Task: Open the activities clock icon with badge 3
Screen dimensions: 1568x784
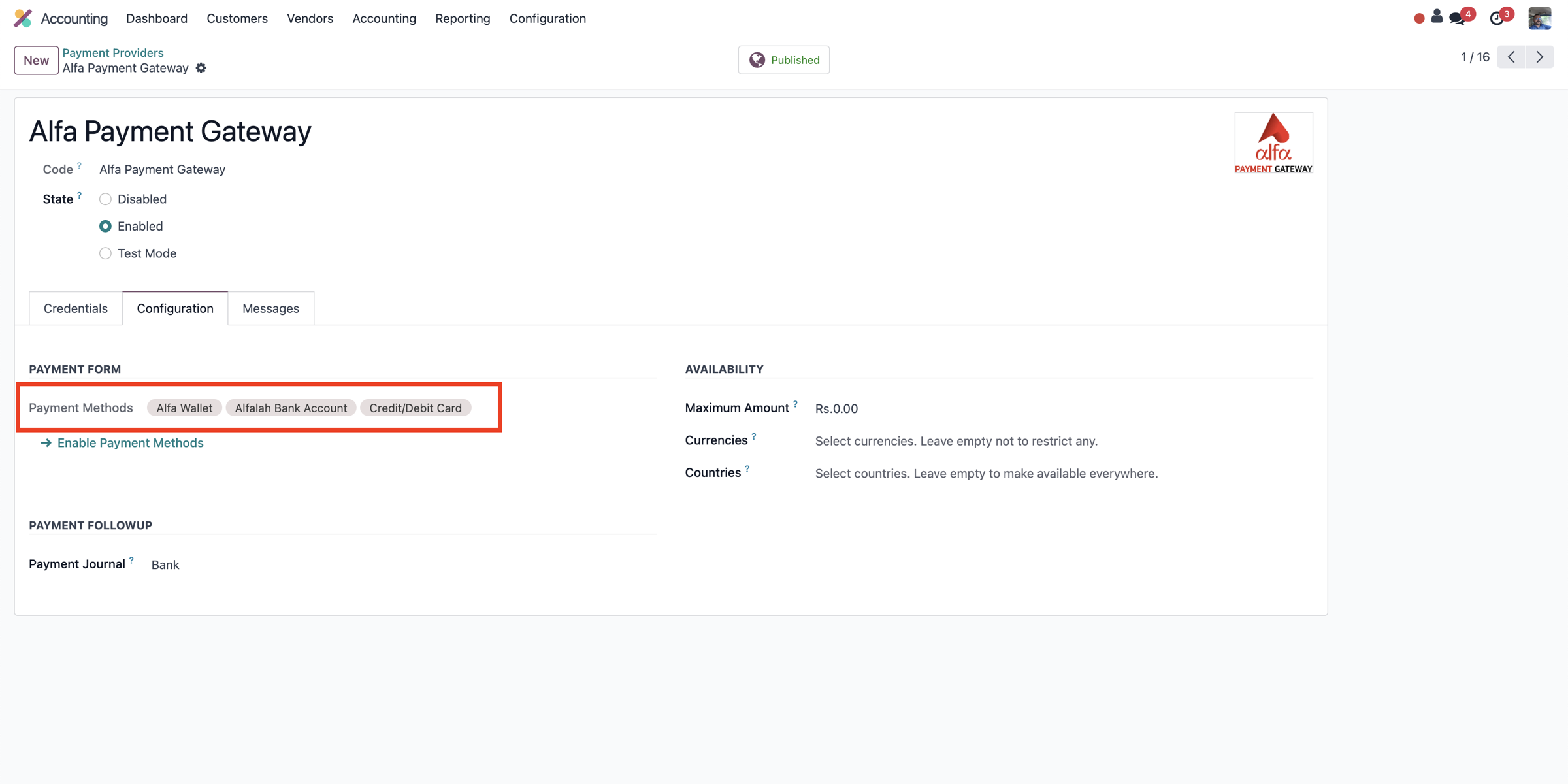Action: [x=1498, y=18]
